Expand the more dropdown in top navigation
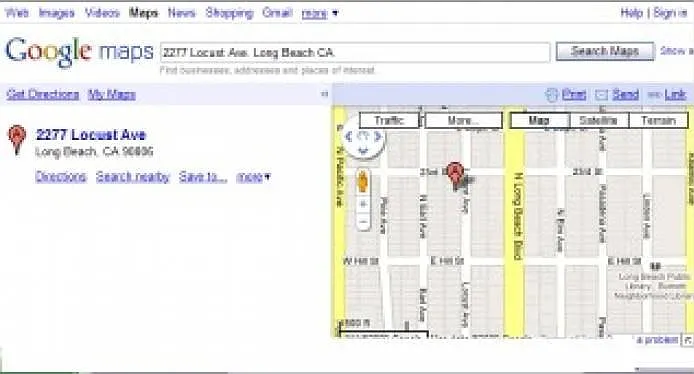694x374 pixels. coord(320,14)
